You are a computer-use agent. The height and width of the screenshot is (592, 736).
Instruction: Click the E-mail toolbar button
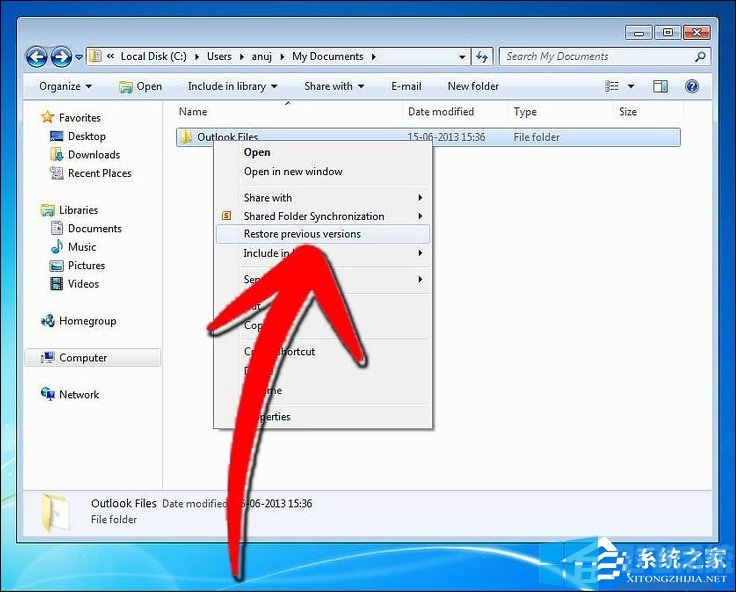click(x=406, y=87)
